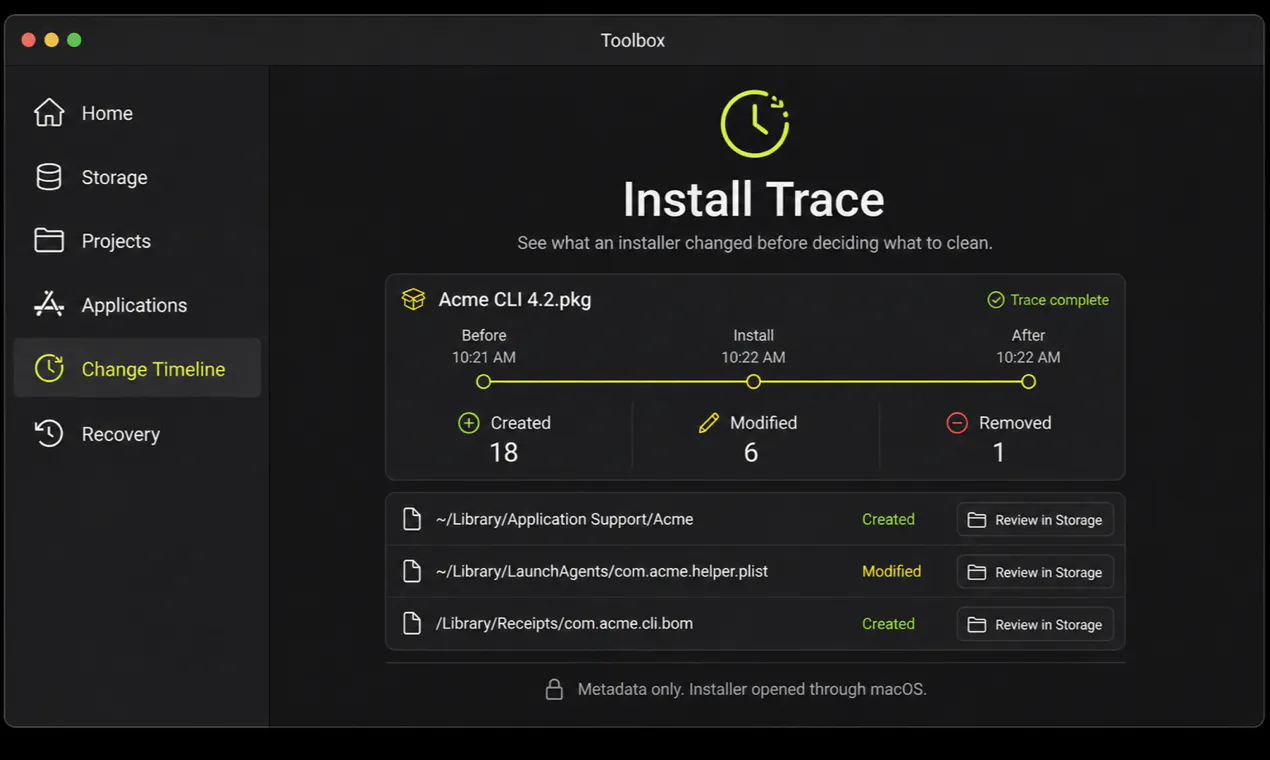Click the package box icon beside Acme CLI
Screen dimensions: 1270x760
[x=413, y=299]
